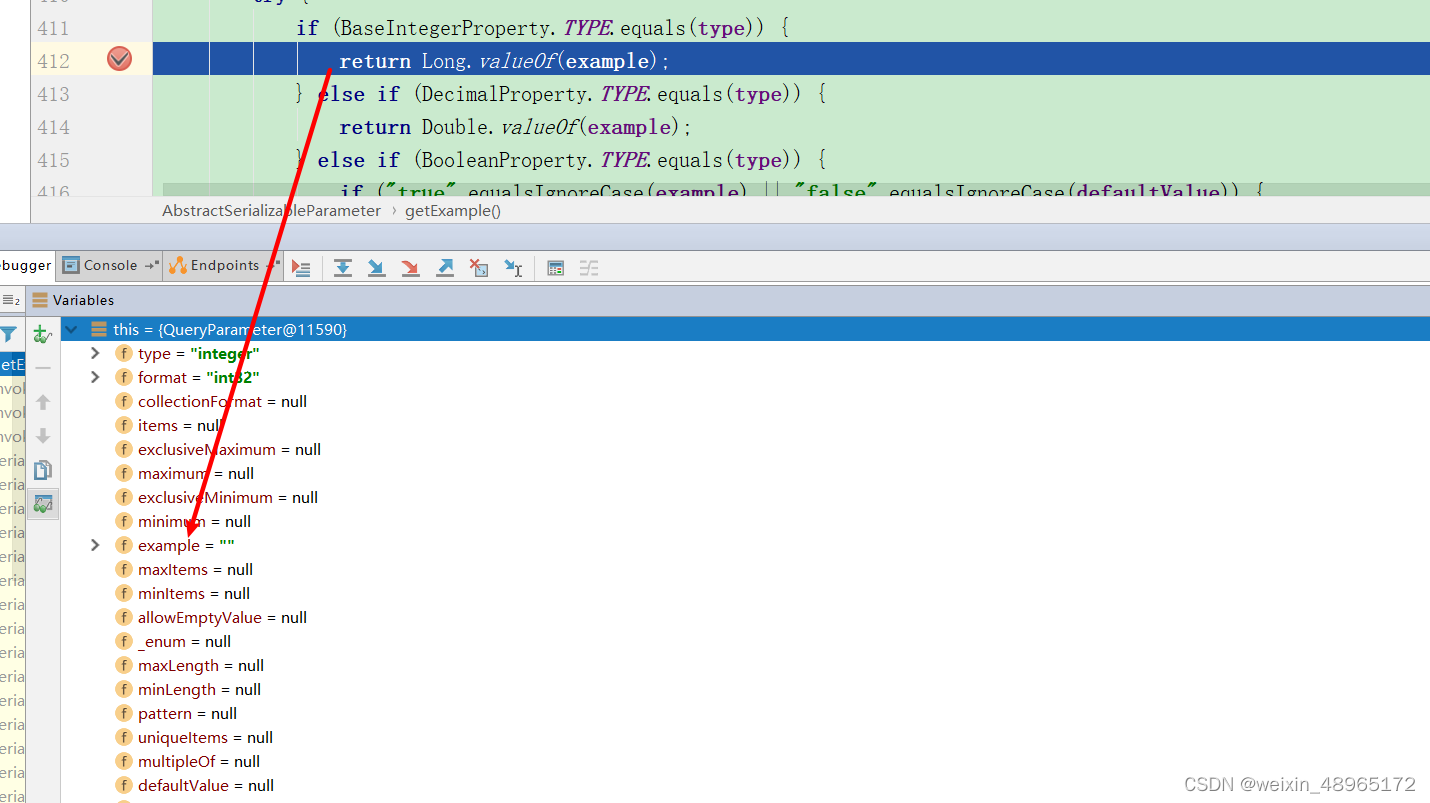Image resolution: width=1430 pixels, height=803 pixels.
Task: Click the Step Out icon
Action: pyautogui.click(x=445, y=267)
